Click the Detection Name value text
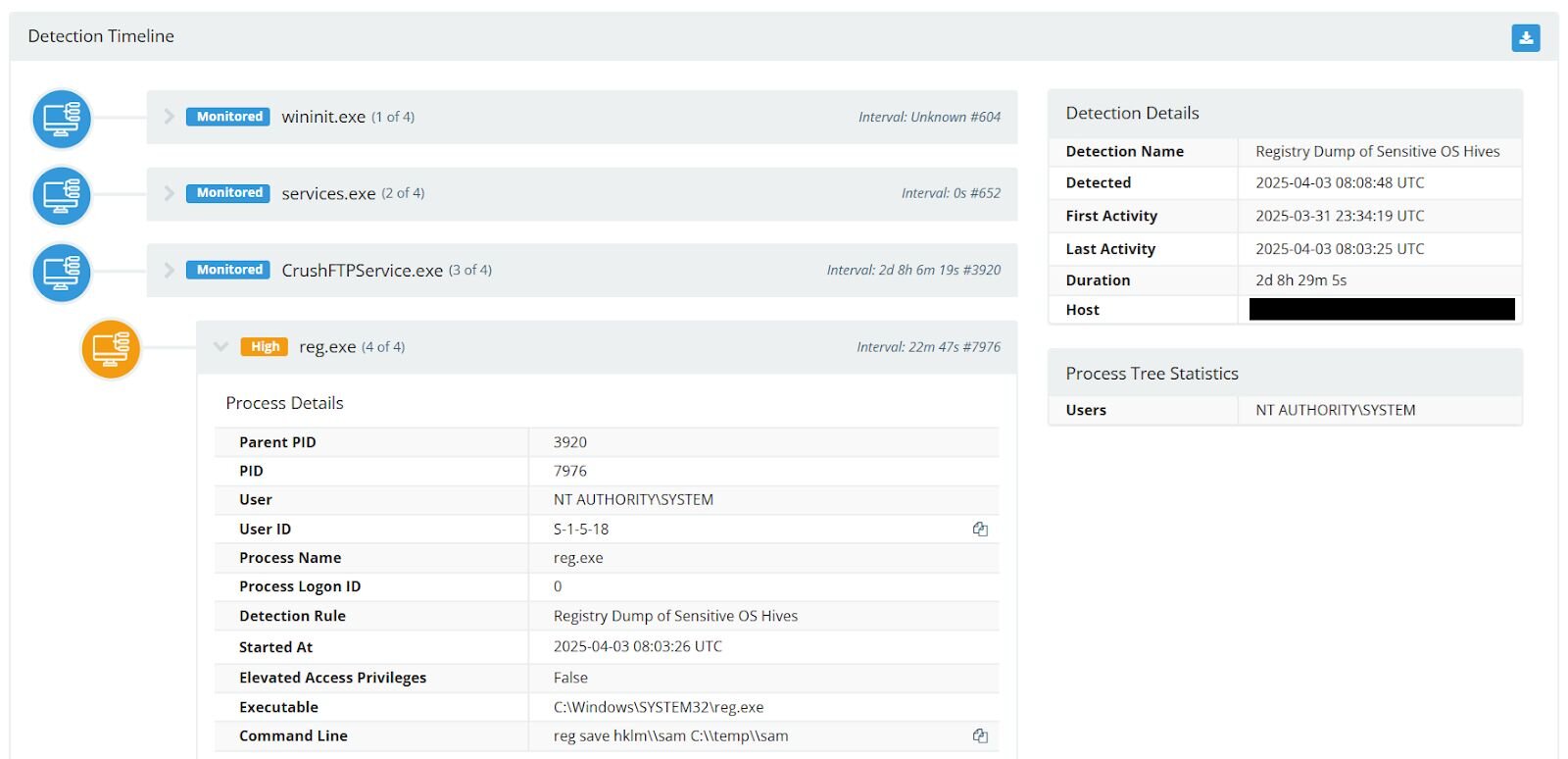The height and width of the screenshot is (759, 1568). tap(1377, 152)
